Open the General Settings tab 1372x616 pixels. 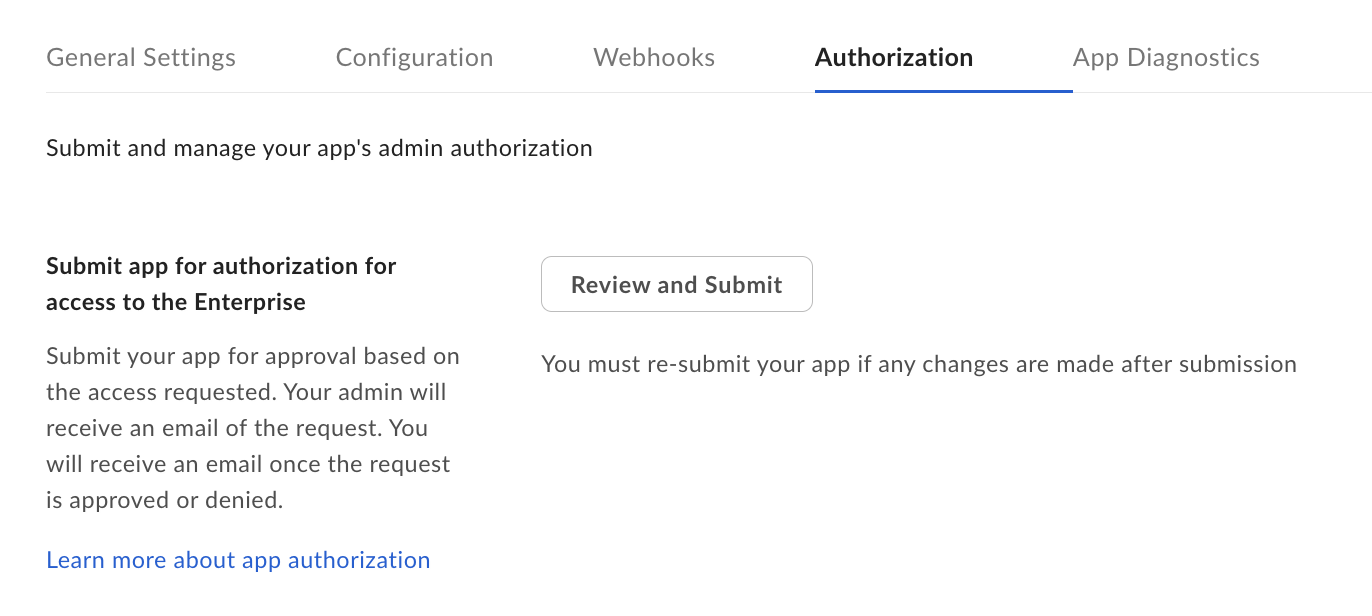tap(141, 58)
